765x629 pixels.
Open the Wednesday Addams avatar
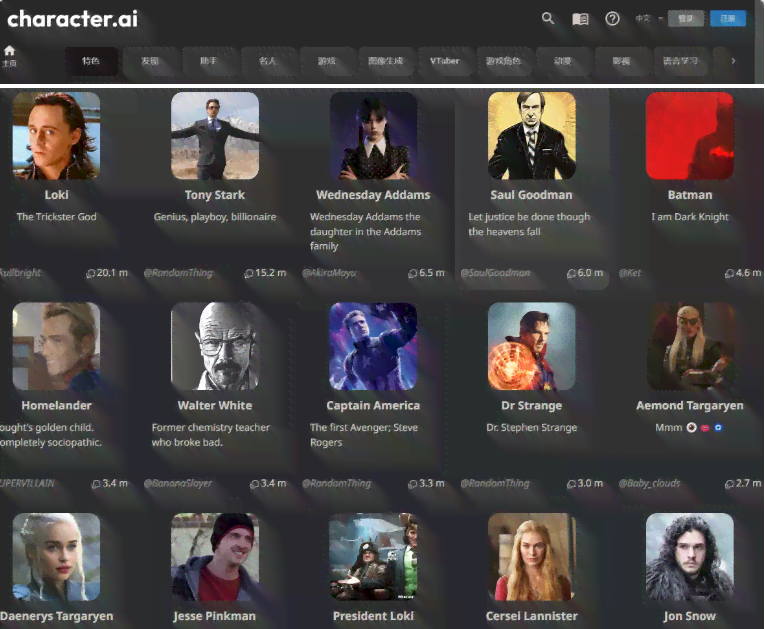373,136
